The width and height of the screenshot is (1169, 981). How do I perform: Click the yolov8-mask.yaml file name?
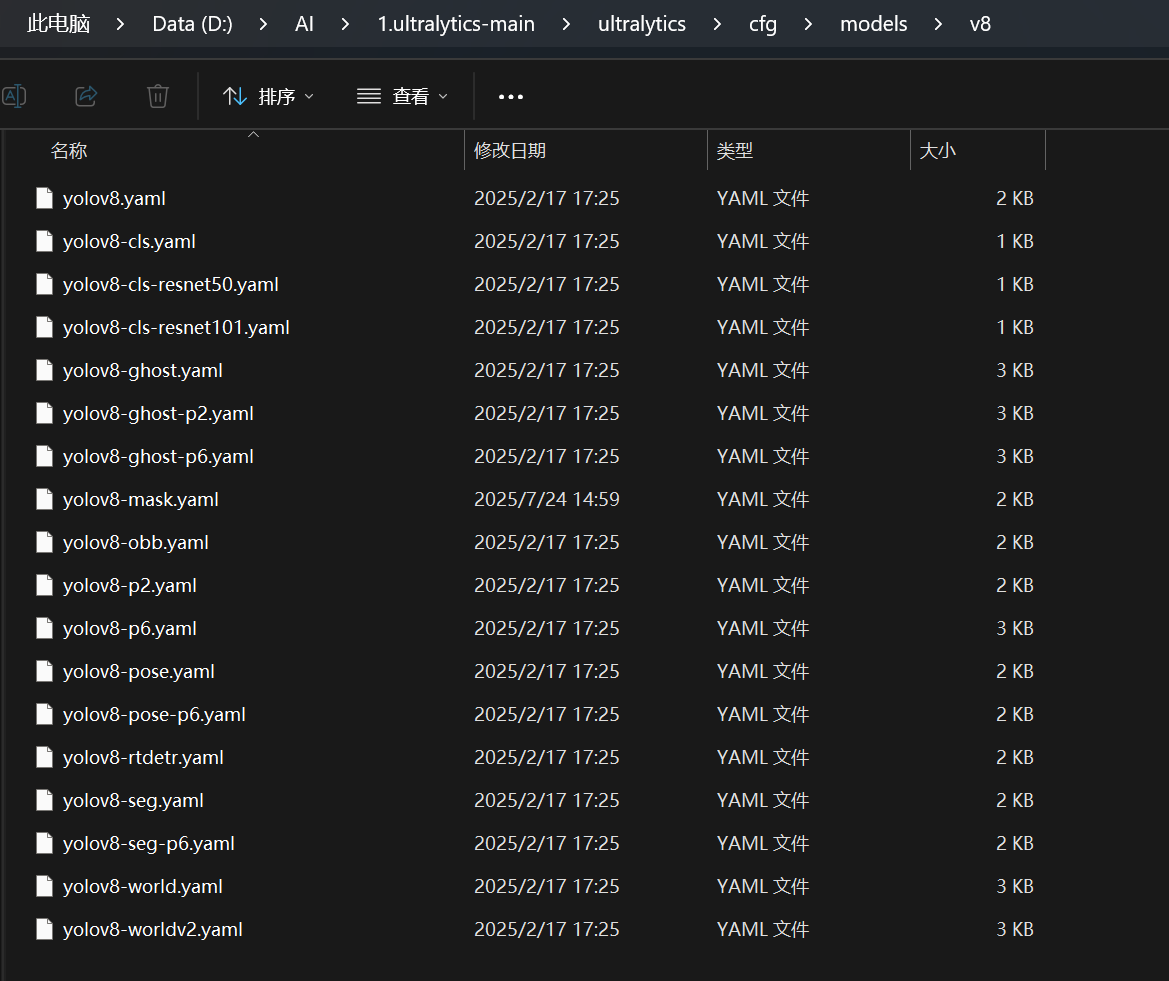(141, 499)
